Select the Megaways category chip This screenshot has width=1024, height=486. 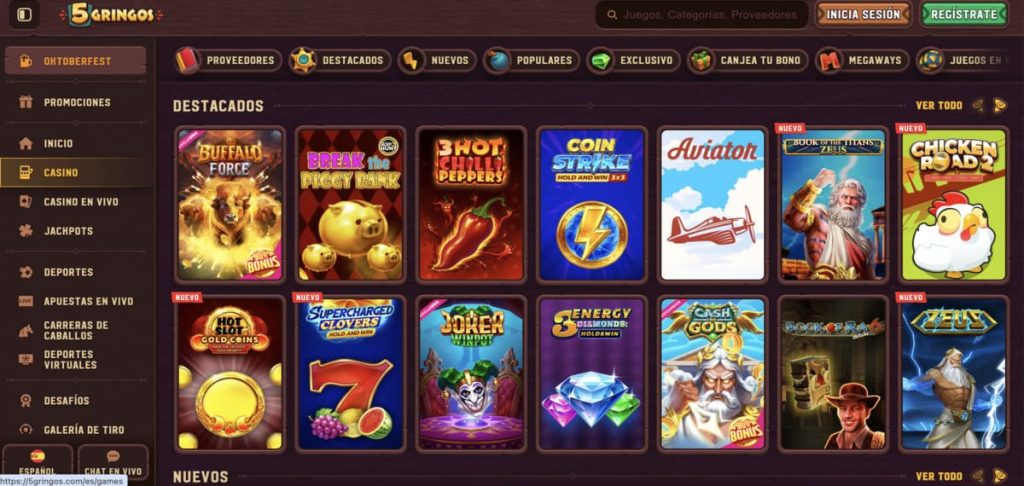pyautogui.click(x=863, y=60)
